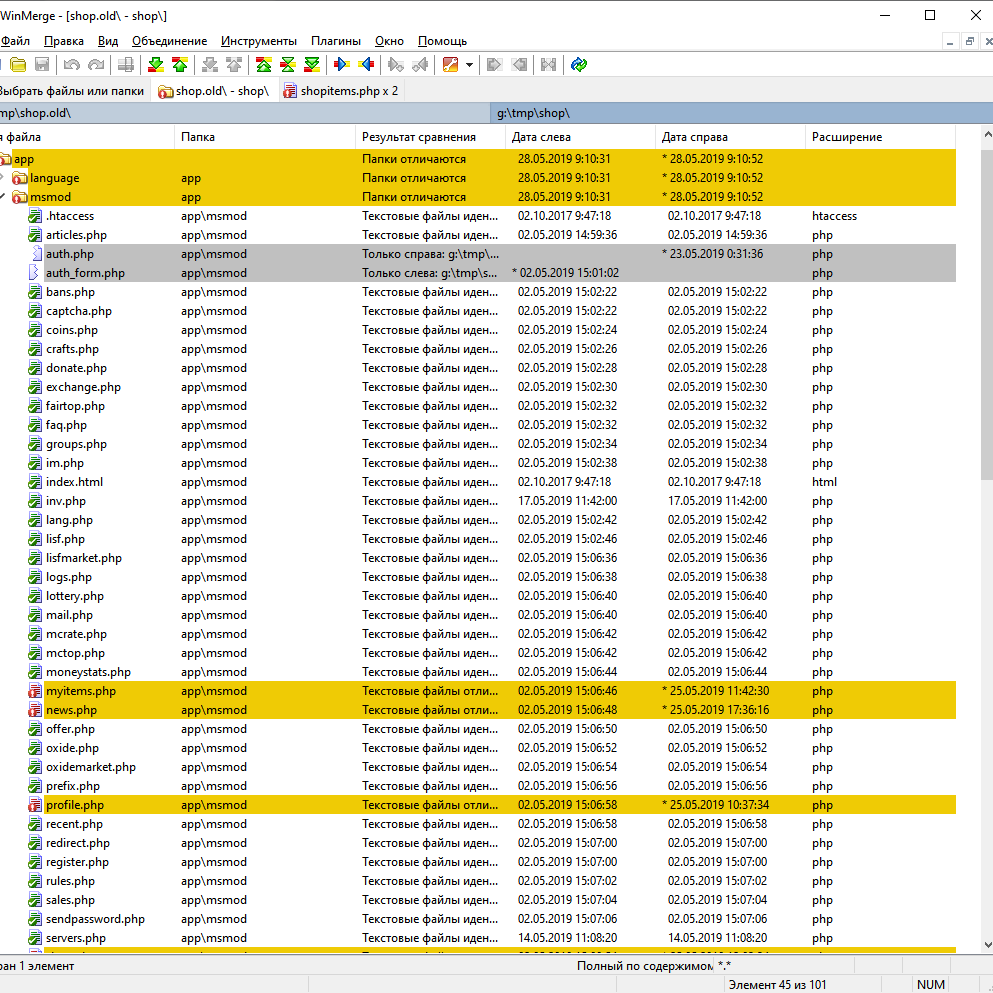
Task: Go to last difference icon
Action: point(312,65)
